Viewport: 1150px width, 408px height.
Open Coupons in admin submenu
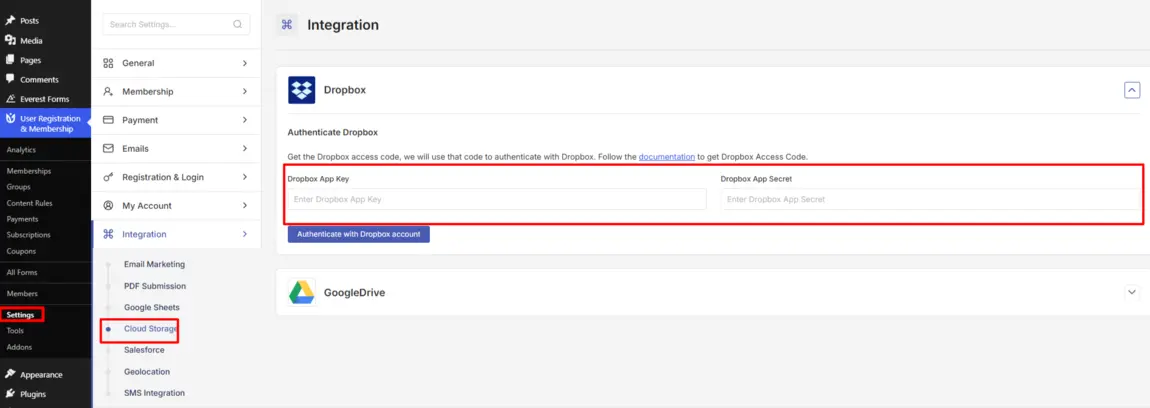tap(21, 251)
